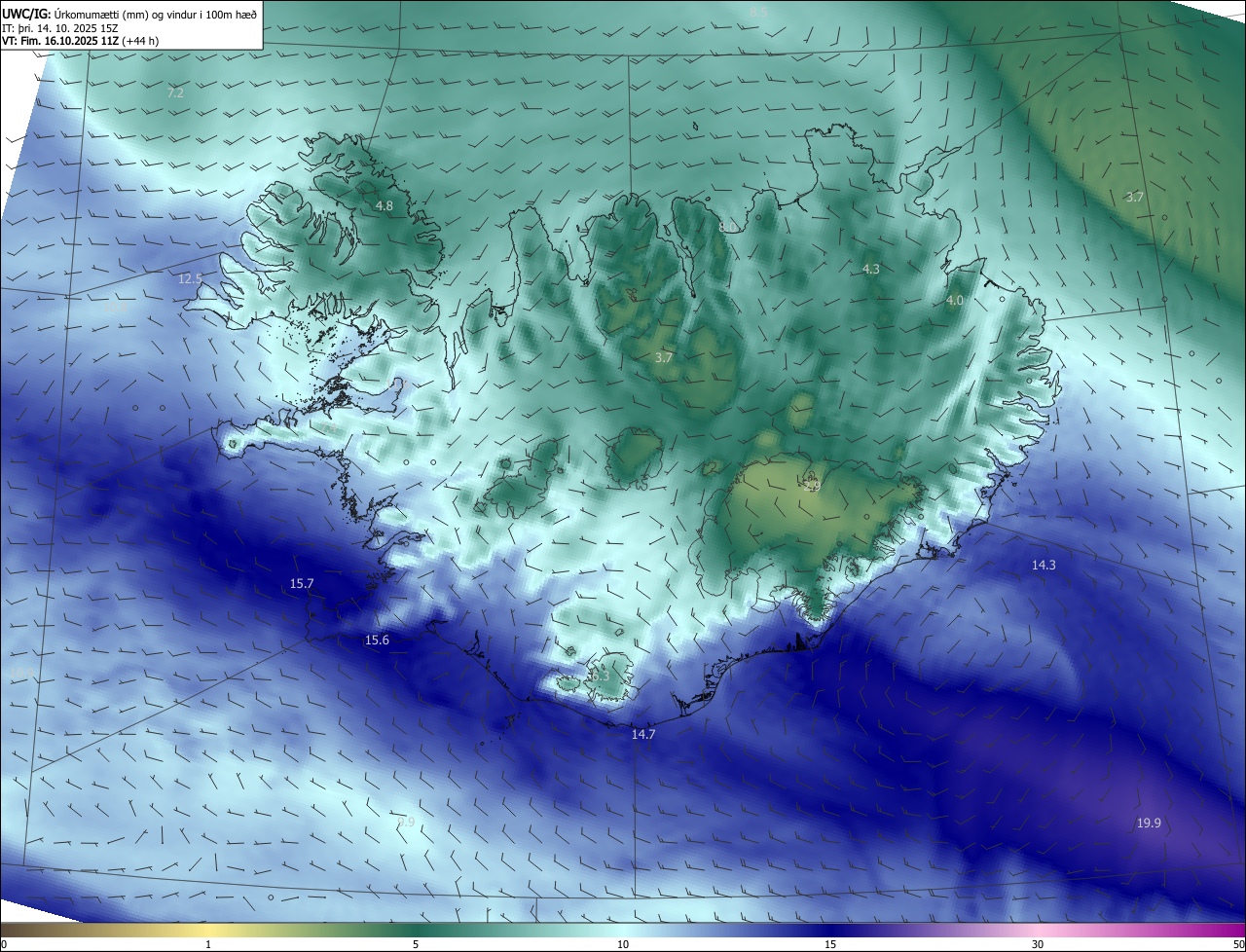Click the '4.3' value label

point(871,270)
